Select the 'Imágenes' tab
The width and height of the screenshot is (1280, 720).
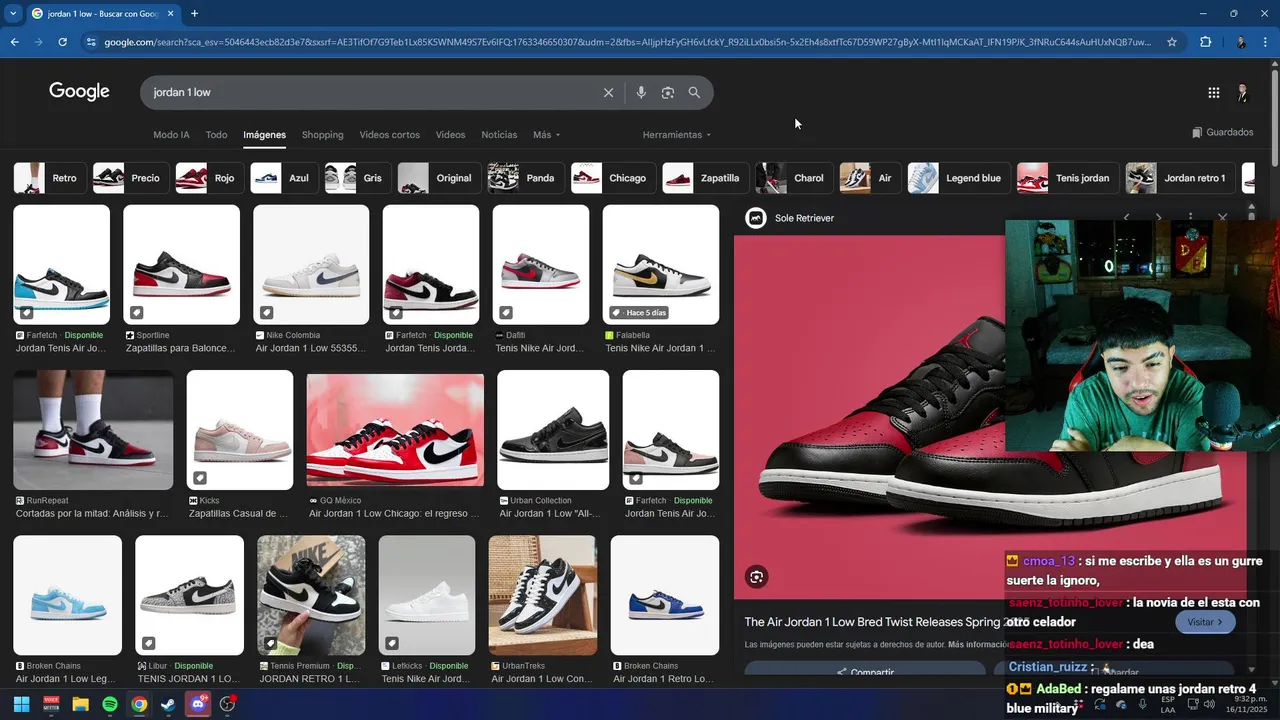tap(264, 135)
